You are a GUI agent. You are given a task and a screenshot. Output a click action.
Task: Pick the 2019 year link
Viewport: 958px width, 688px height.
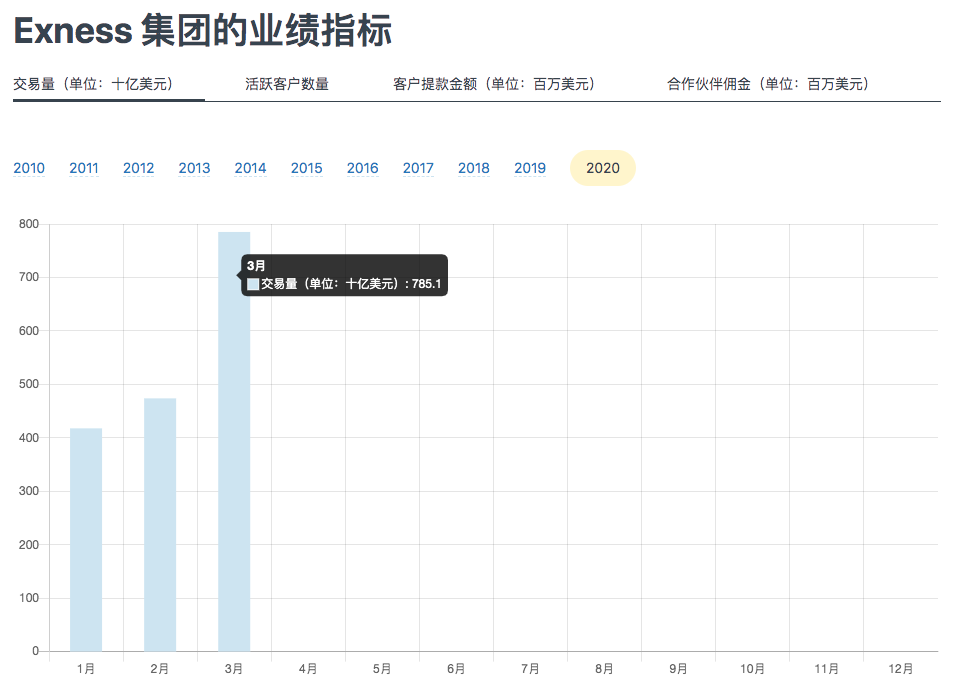(x=530, y=168)
